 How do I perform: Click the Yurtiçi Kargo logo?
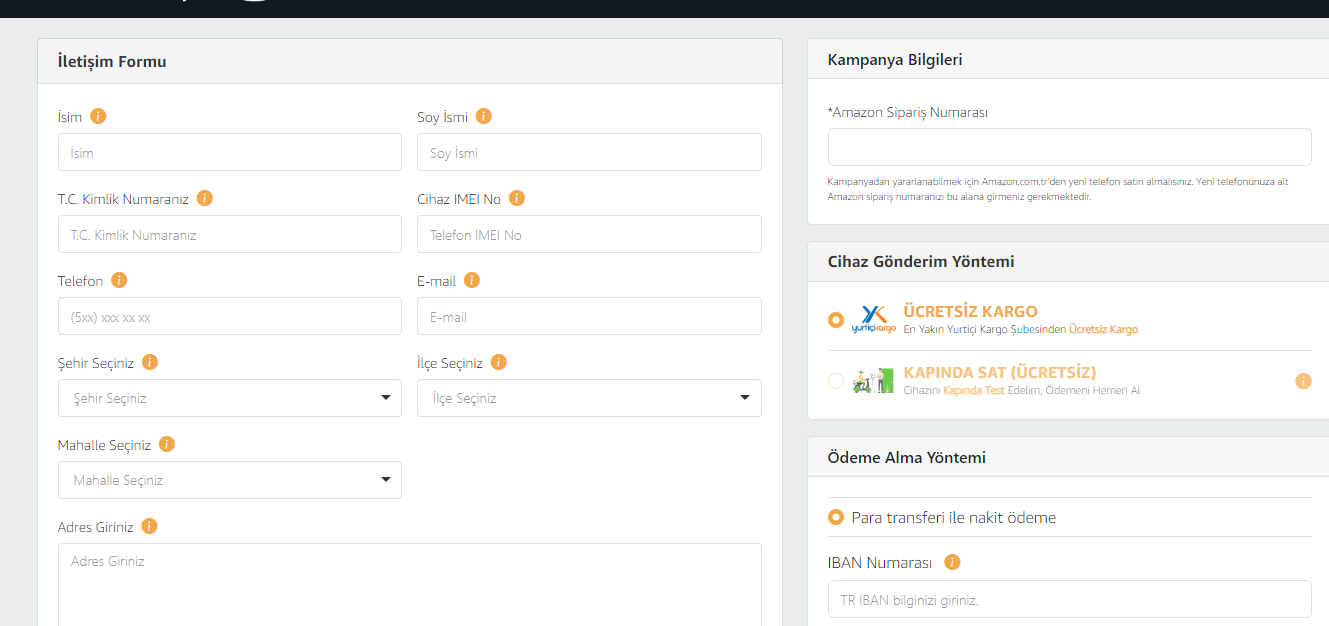tap(874, 319)
